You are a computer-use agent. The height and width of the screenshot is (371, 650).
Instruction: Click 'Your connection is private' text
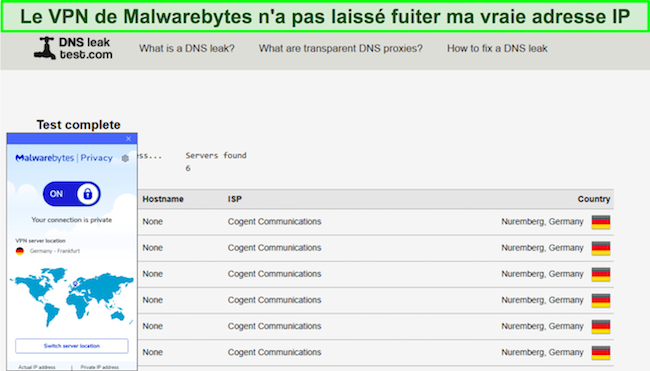[x=72, y=220]
